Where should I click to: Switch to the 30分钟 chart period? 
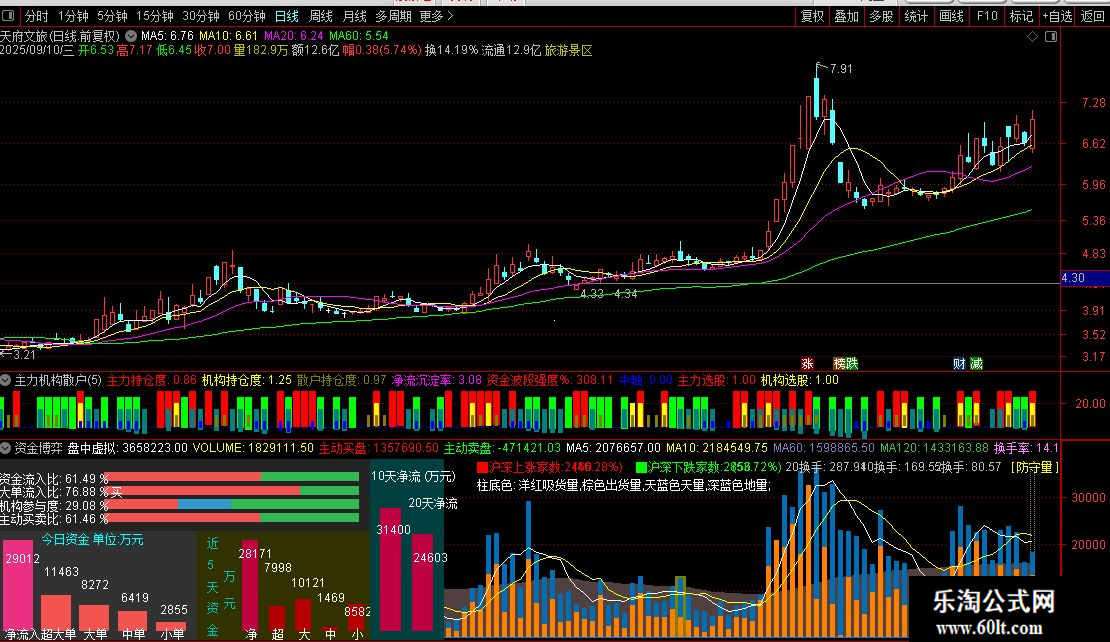pyautogui.click(x=200, y=16)
